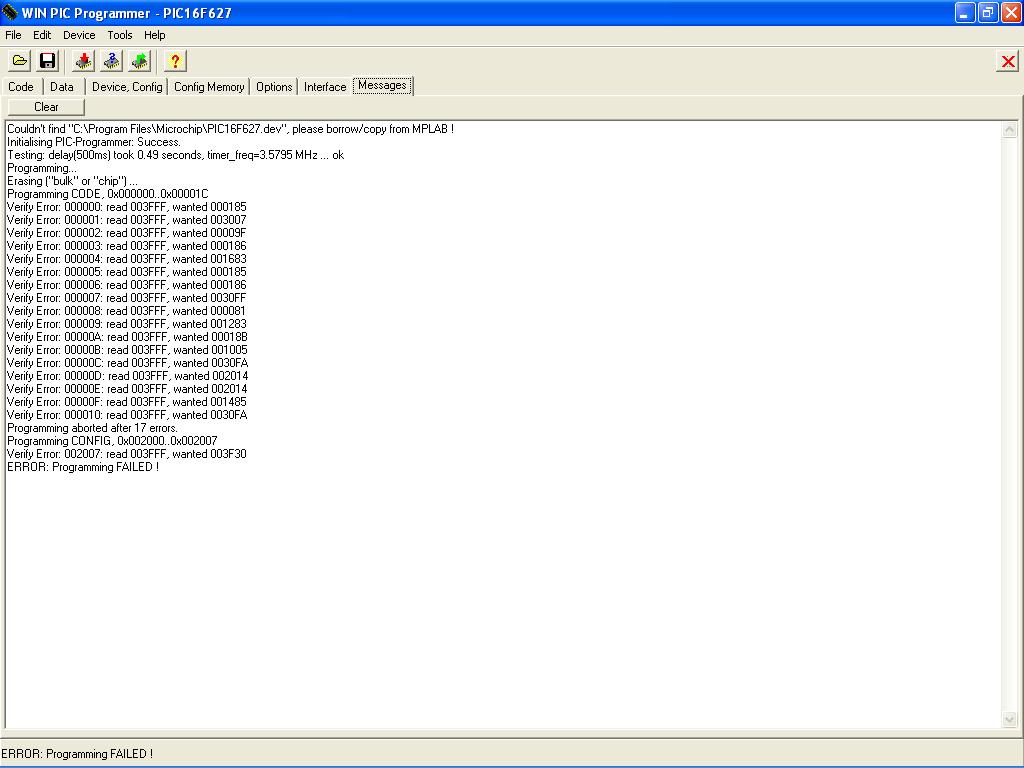
Task: Click Verify Error 000008 wanted 000081 line
Action: tap(127, 311)
